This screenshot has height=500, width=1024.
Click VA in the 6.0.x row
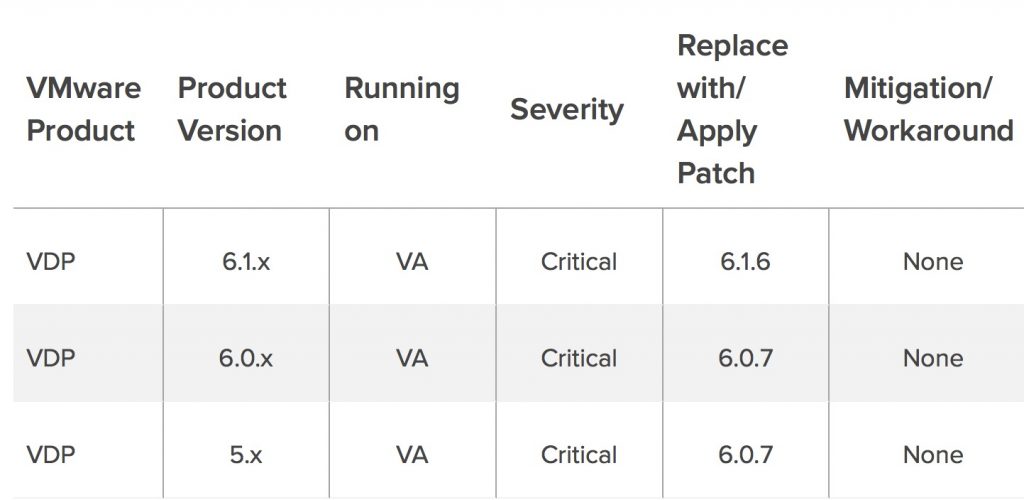412,358
